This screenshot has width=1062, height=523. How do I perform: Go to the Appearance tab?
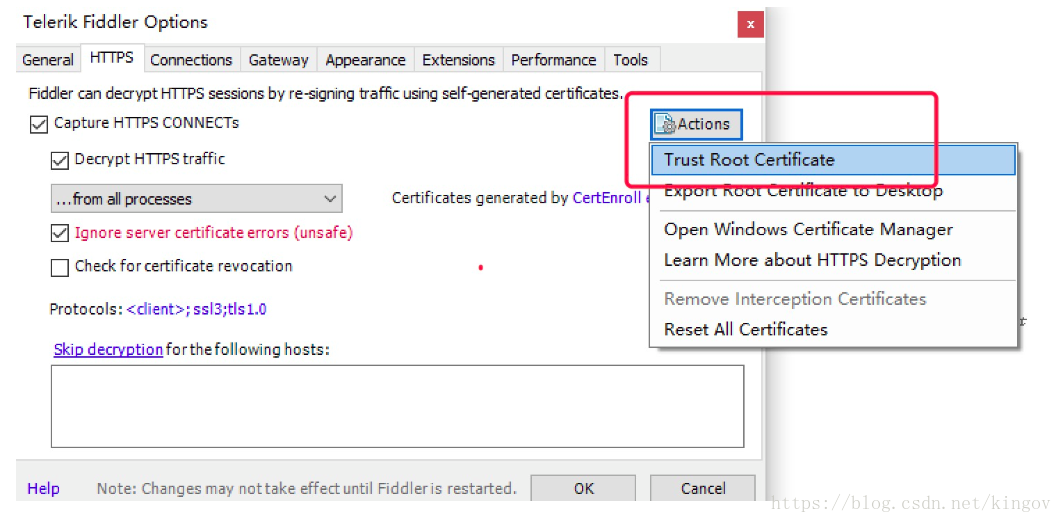pos(365,60)
